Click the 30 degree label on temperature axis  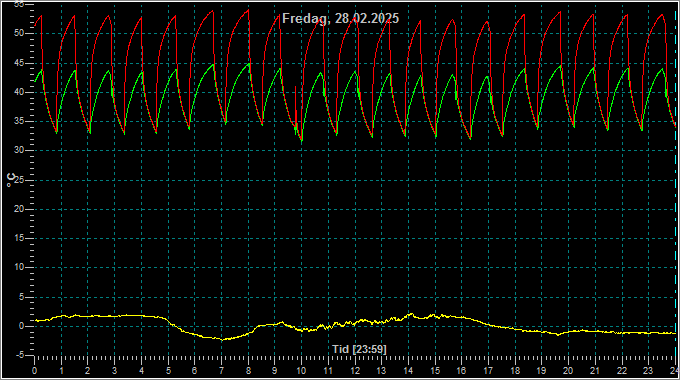19,151
